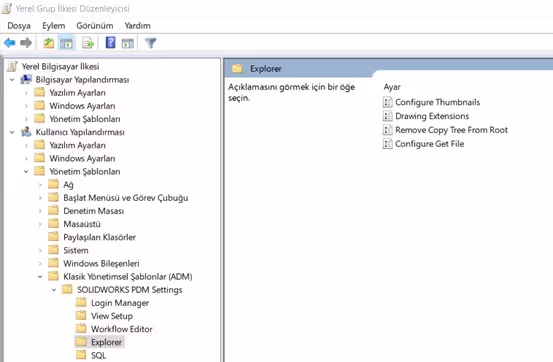
Task: Collapse the Kullanıcı Yapılandırması node
Action: [x=12, y=132]
